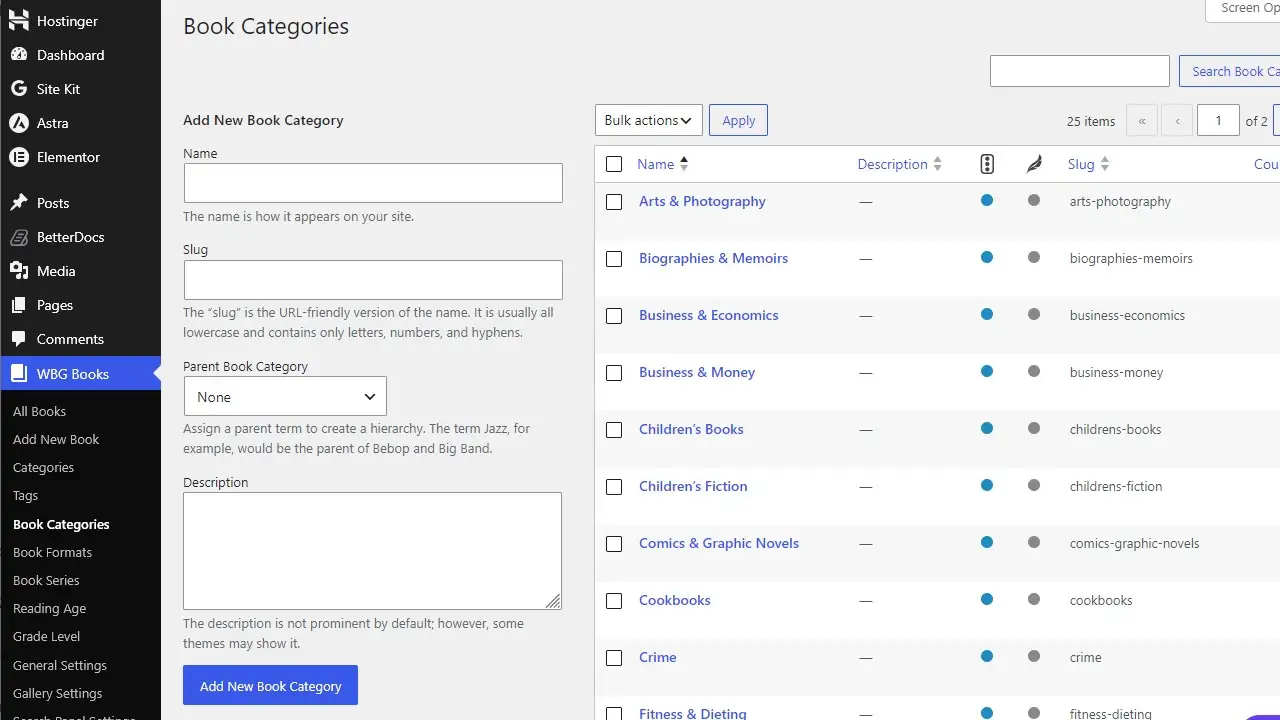Screen dimensions: 1280x720
Task: Click the category search input box
Action: [1080, 71]
